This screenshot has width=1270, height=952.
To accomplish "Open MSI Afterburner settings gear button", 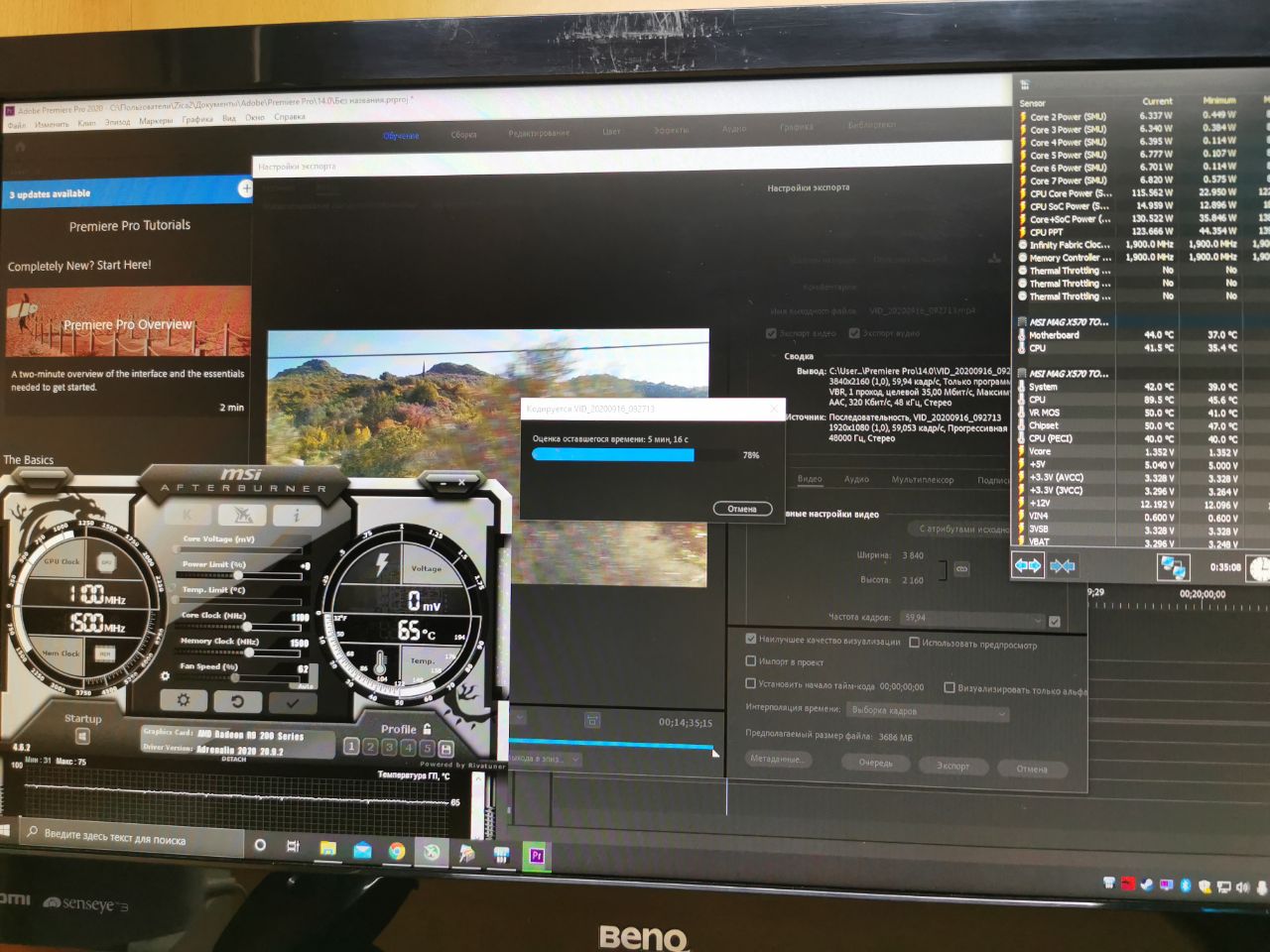I will 184,699.
